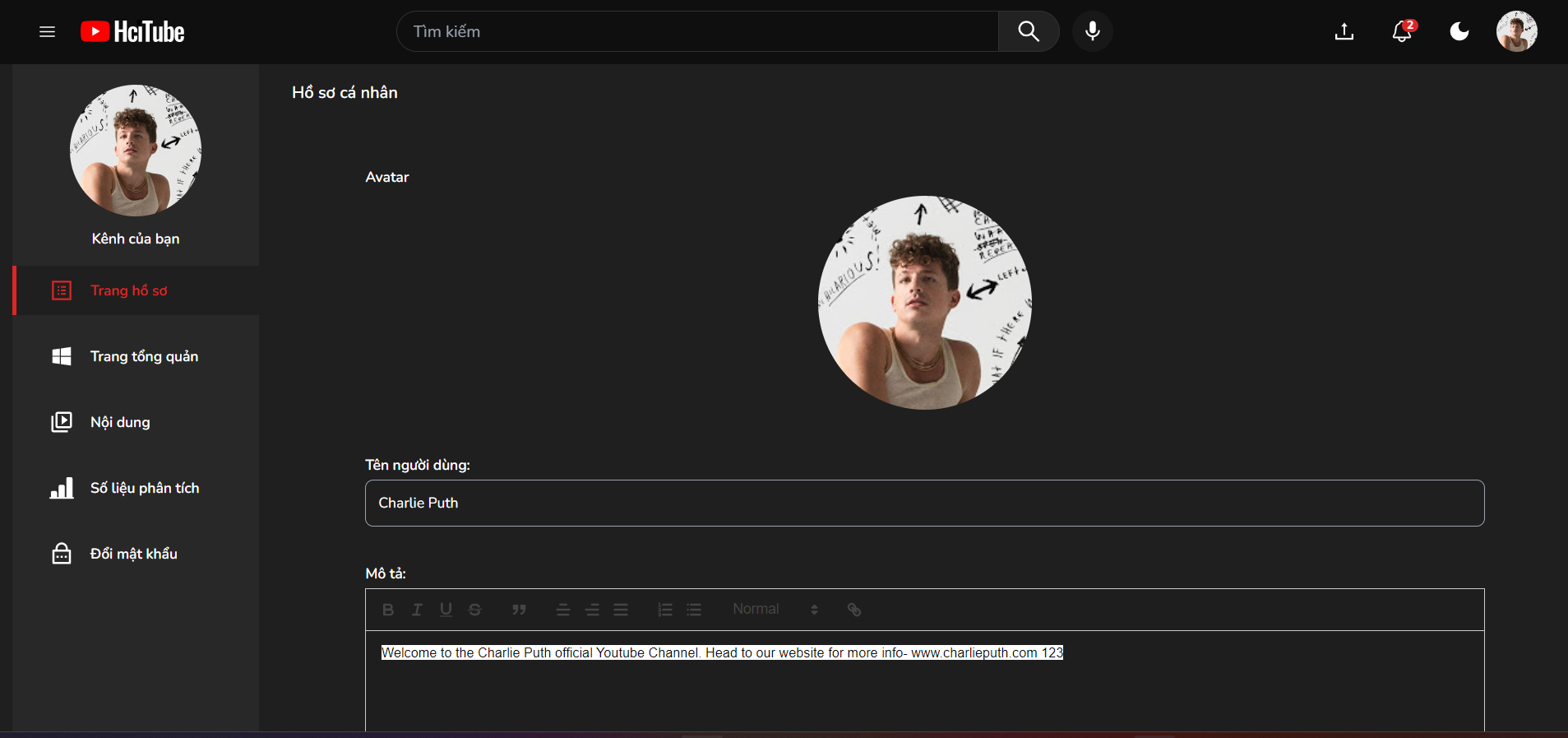The image size is (1568, 738).
Task: Right align text in editor
Action: click(x=592, y=610)
